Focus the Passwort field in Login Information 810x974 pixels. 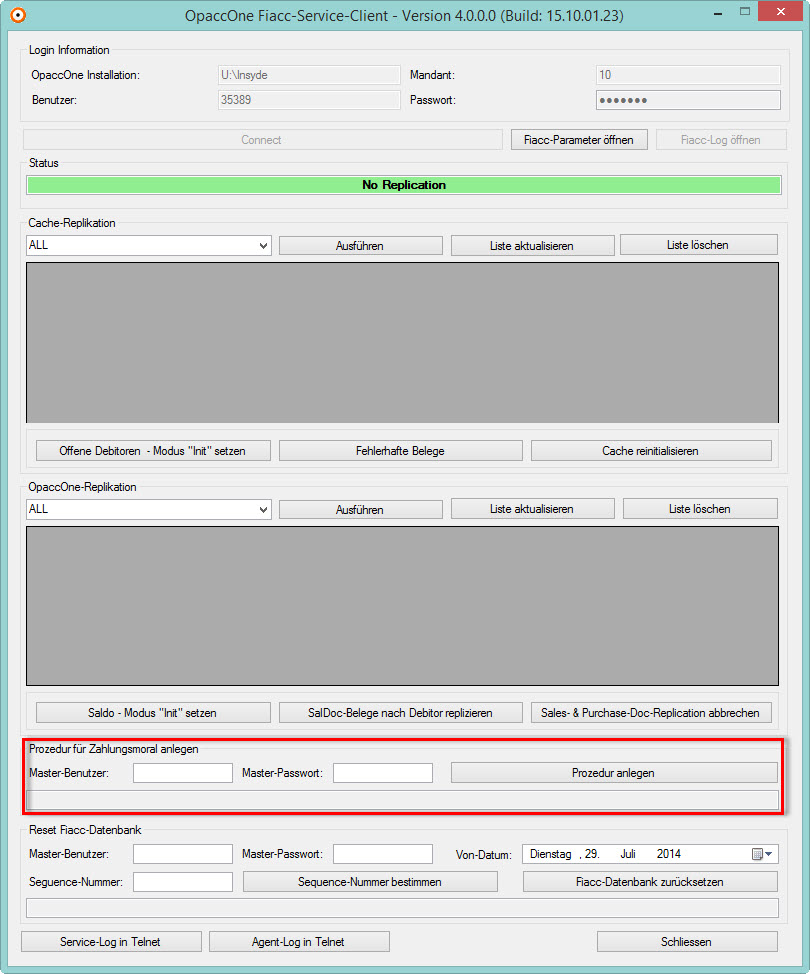click(x=688, y=100)
